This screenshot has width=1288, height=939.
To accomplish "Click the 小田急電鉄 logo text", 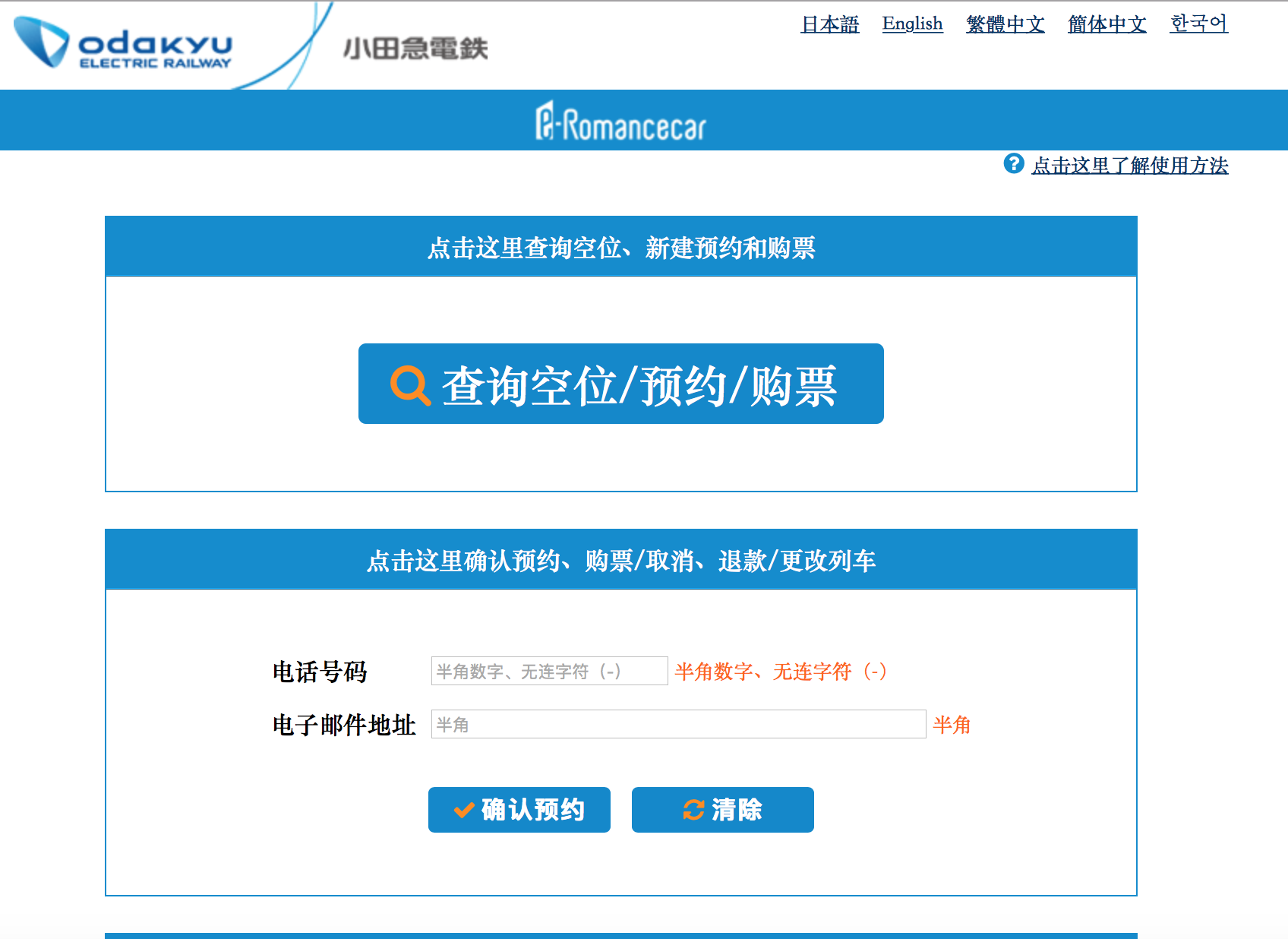I will click(415, 49).
